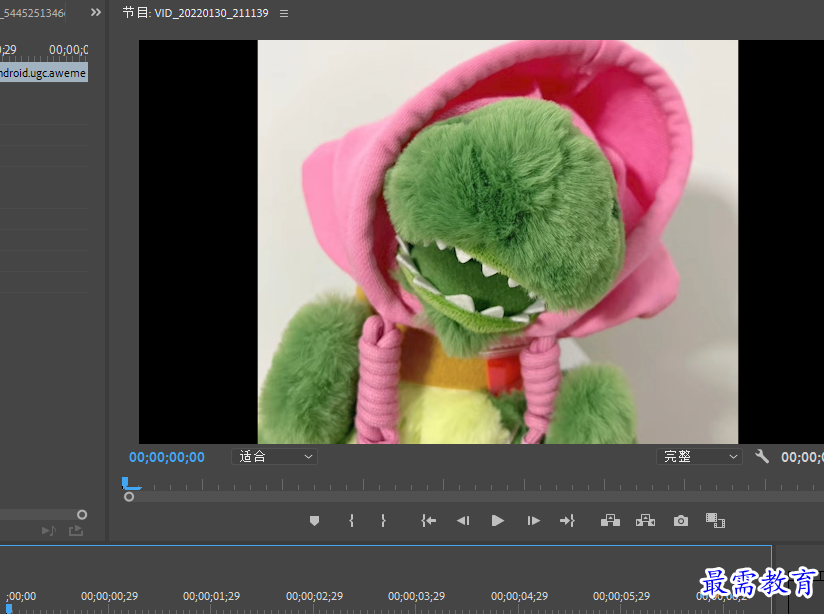Click timeline ruler label 00;00;03;29
824x614 pixels.
coord(416,596)
